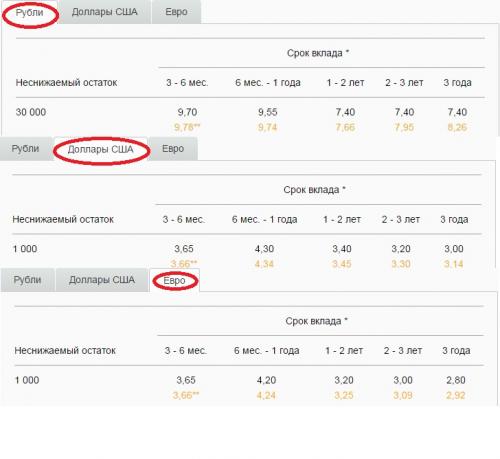Click the 7,95 orange rate in rubles table

click(404, 127)
